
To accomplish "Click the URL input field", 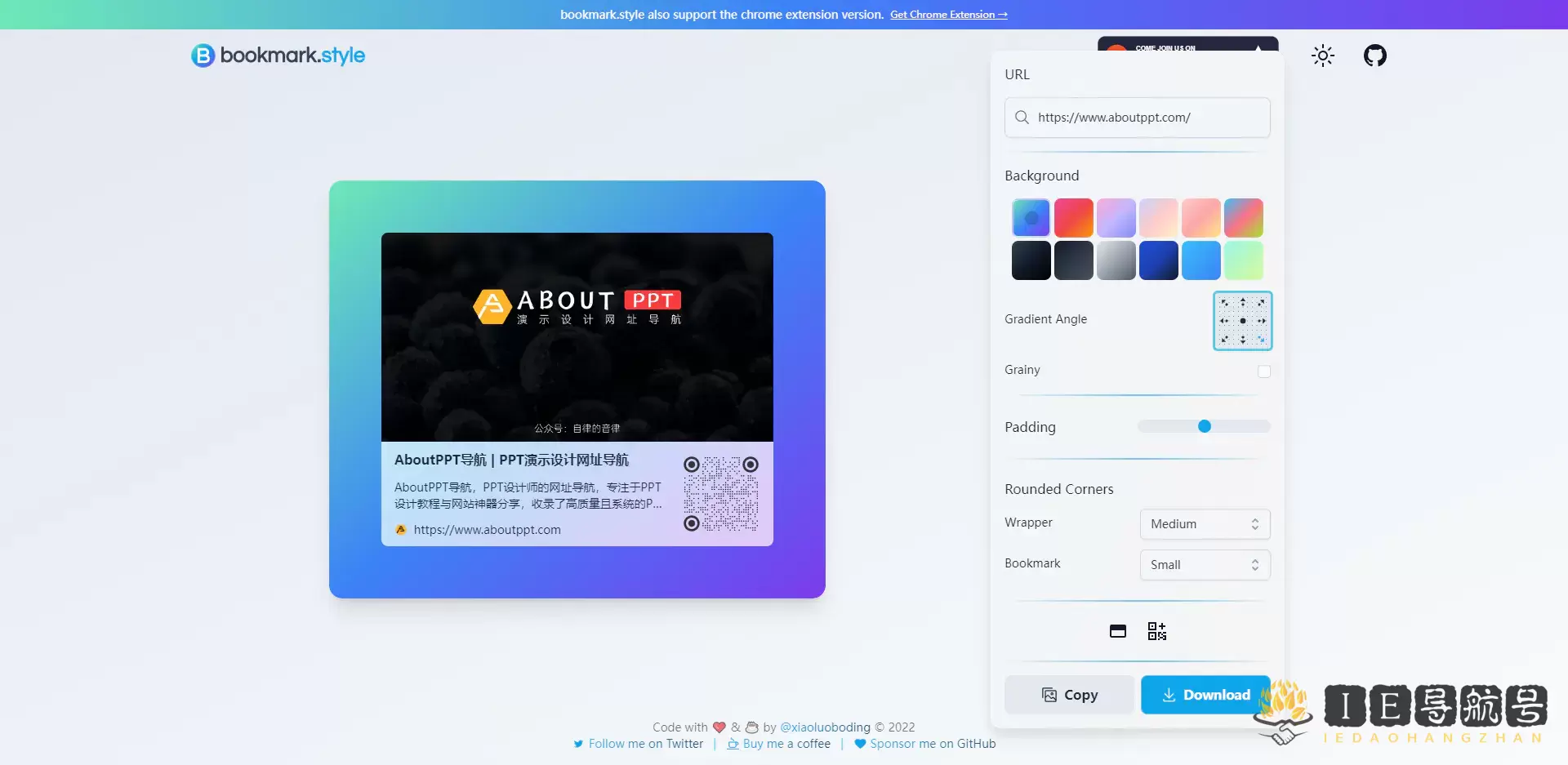I will click(x=1147, y=118).
